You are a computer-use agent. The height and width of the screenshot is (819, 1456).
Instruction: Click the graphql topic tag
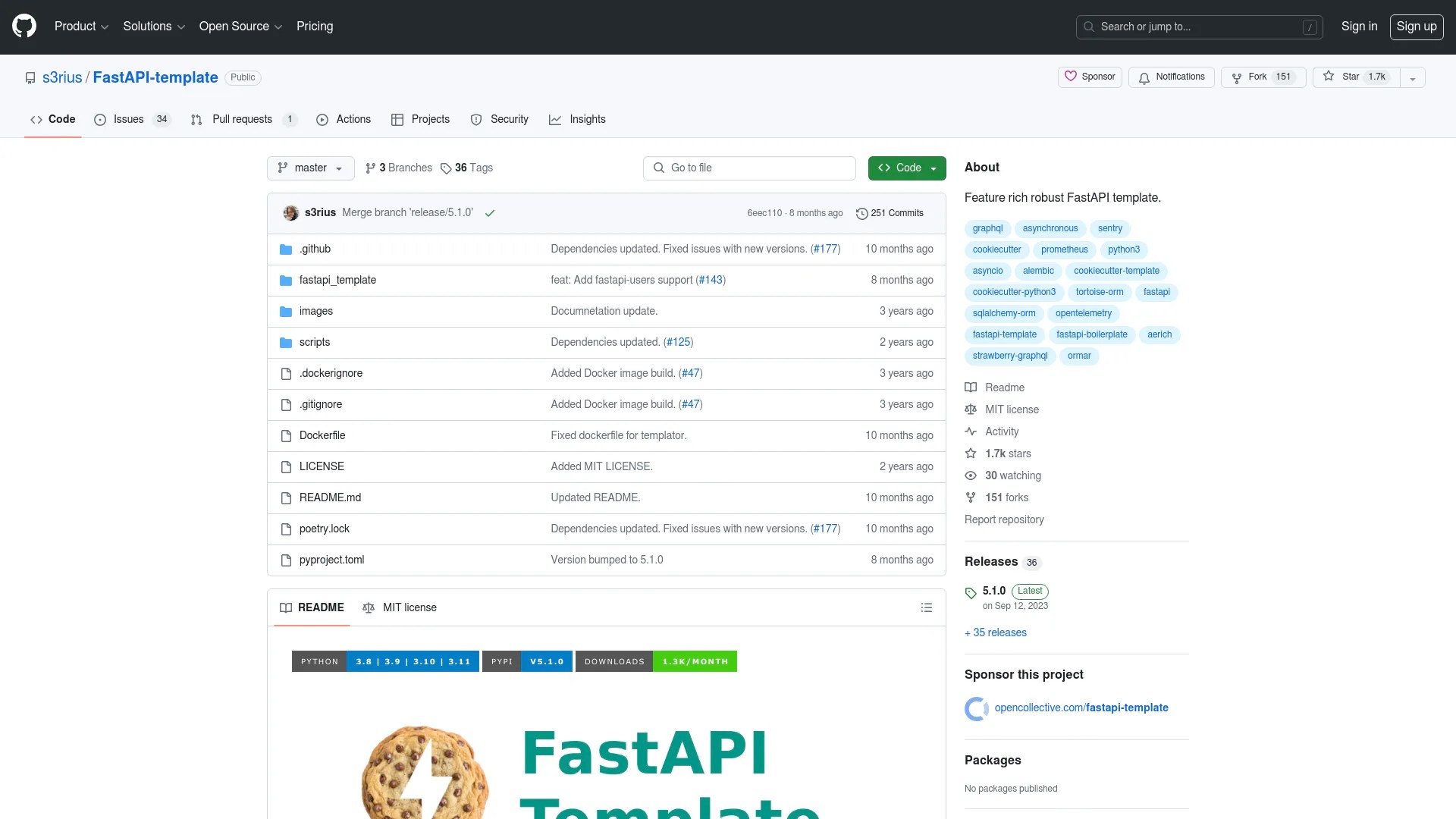[x=987, y=228]
